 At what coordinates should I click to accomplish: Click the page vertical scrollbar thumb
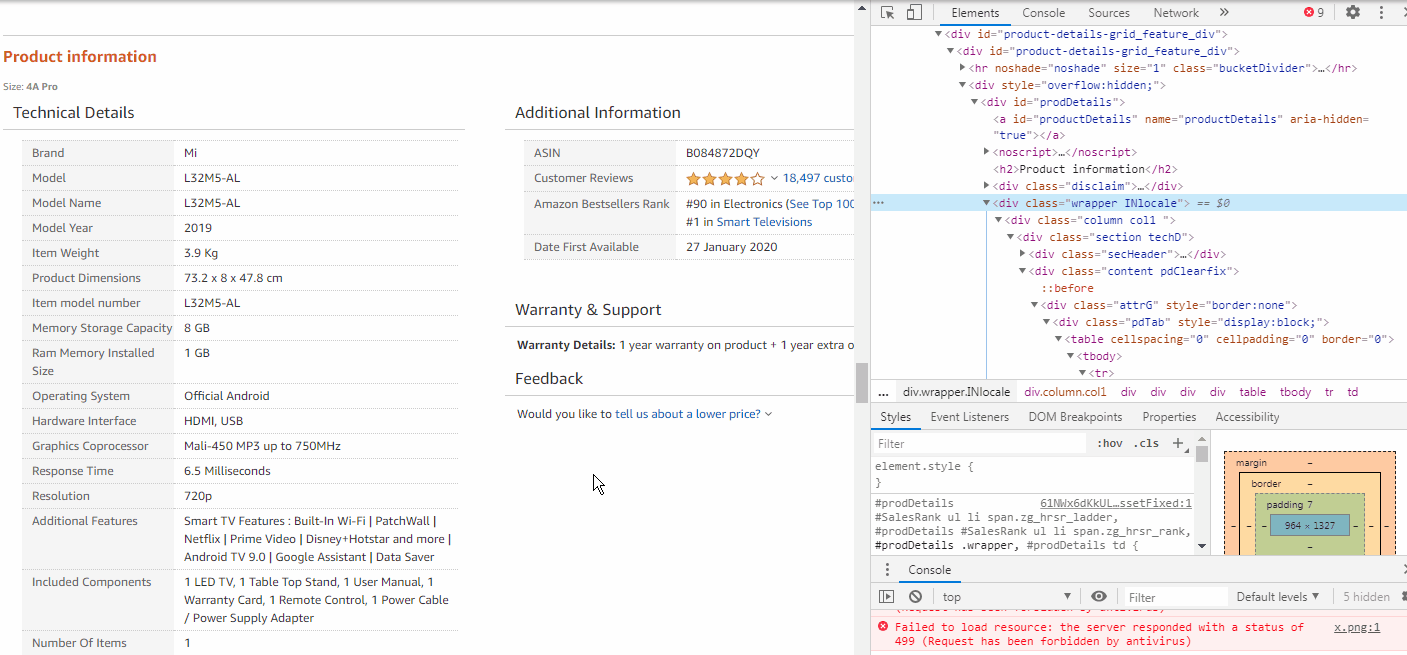pos(860,381)
